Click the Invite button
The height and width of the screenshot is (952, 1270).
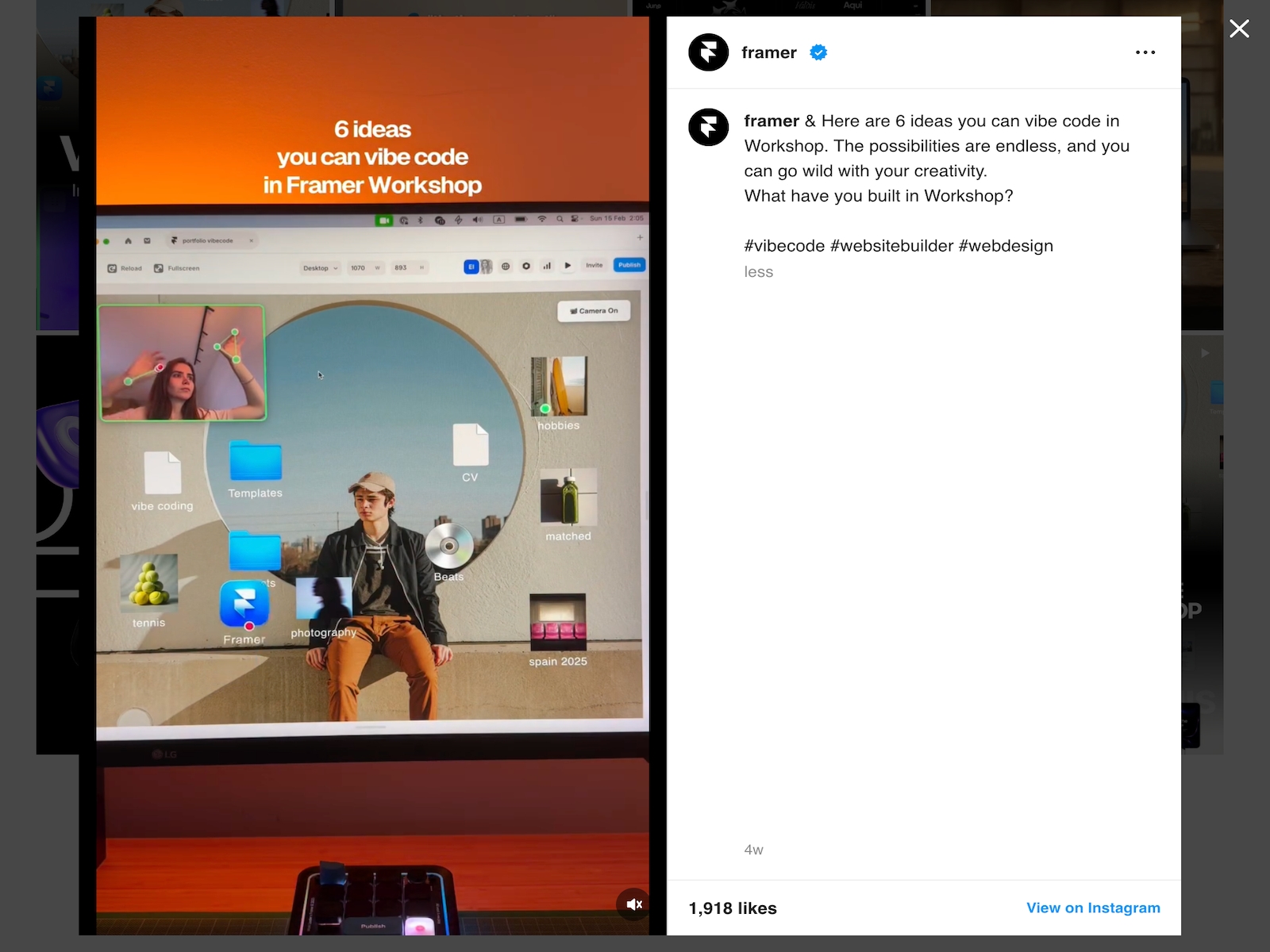coord(595,266)
